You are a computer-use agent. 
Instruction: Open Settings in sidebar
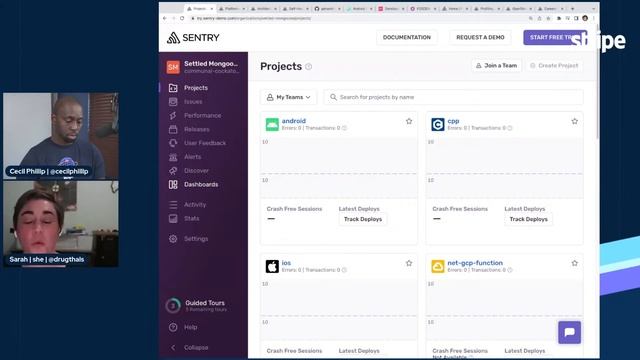(196, 239)
